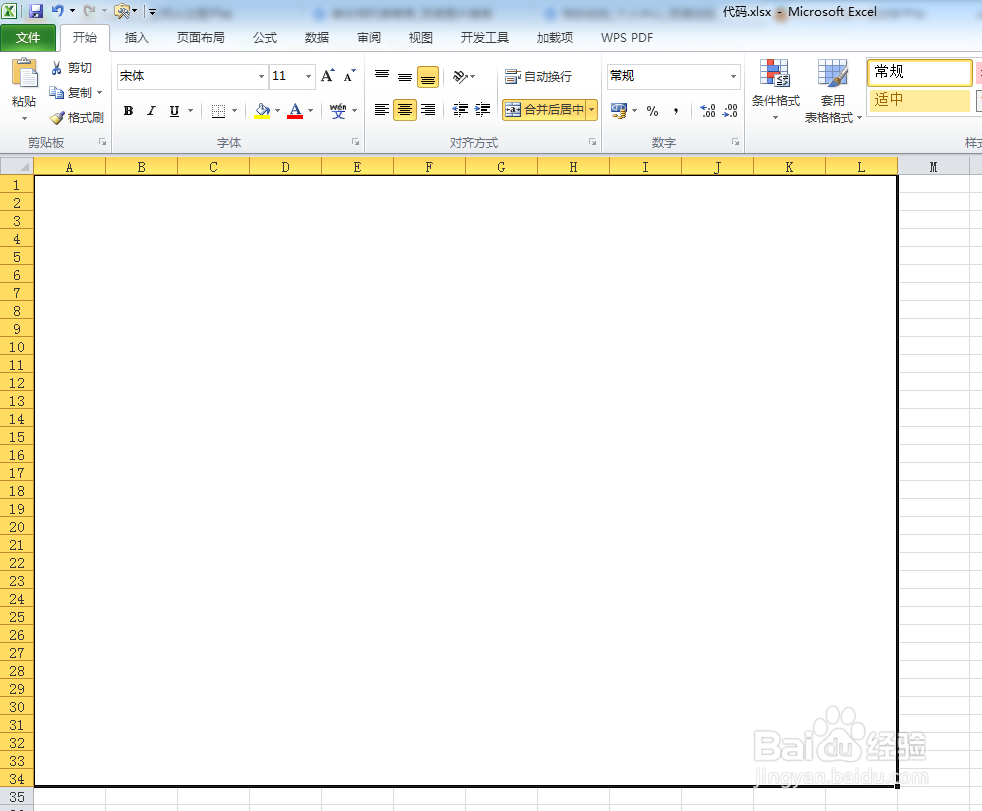Screen dimensions: 982x811
Task: Toggle Underline formatting
Action: click(174, 111)
